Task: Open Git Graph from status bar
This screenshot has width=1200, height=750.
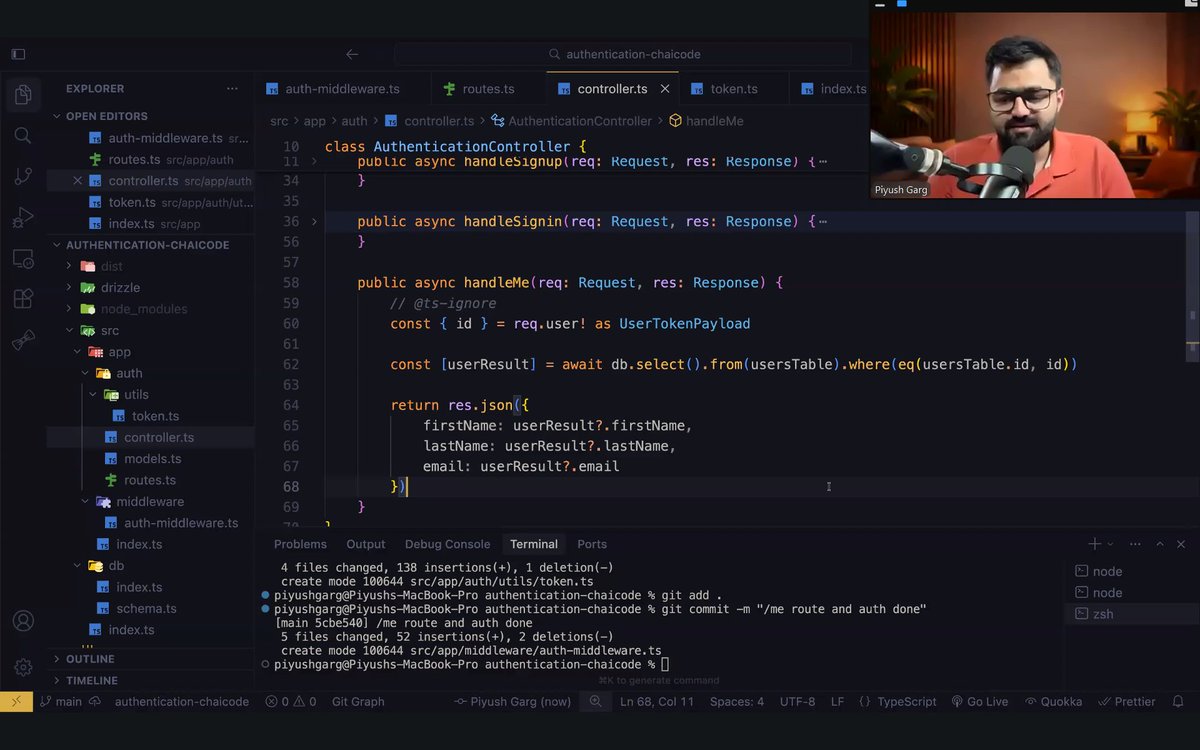Action: (x=358, y=701)
